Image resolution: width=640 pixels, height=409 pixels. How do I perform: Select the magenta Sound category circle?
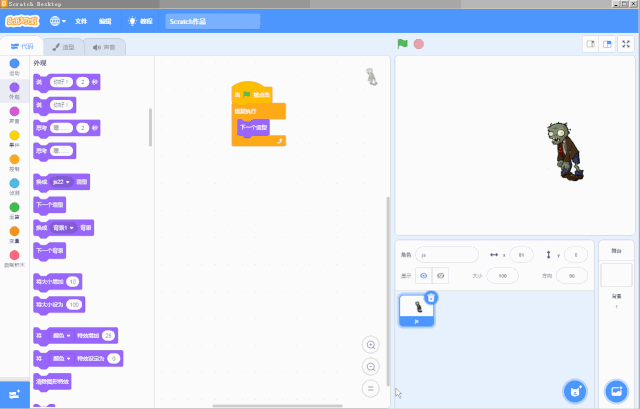(x=14, y=111)
